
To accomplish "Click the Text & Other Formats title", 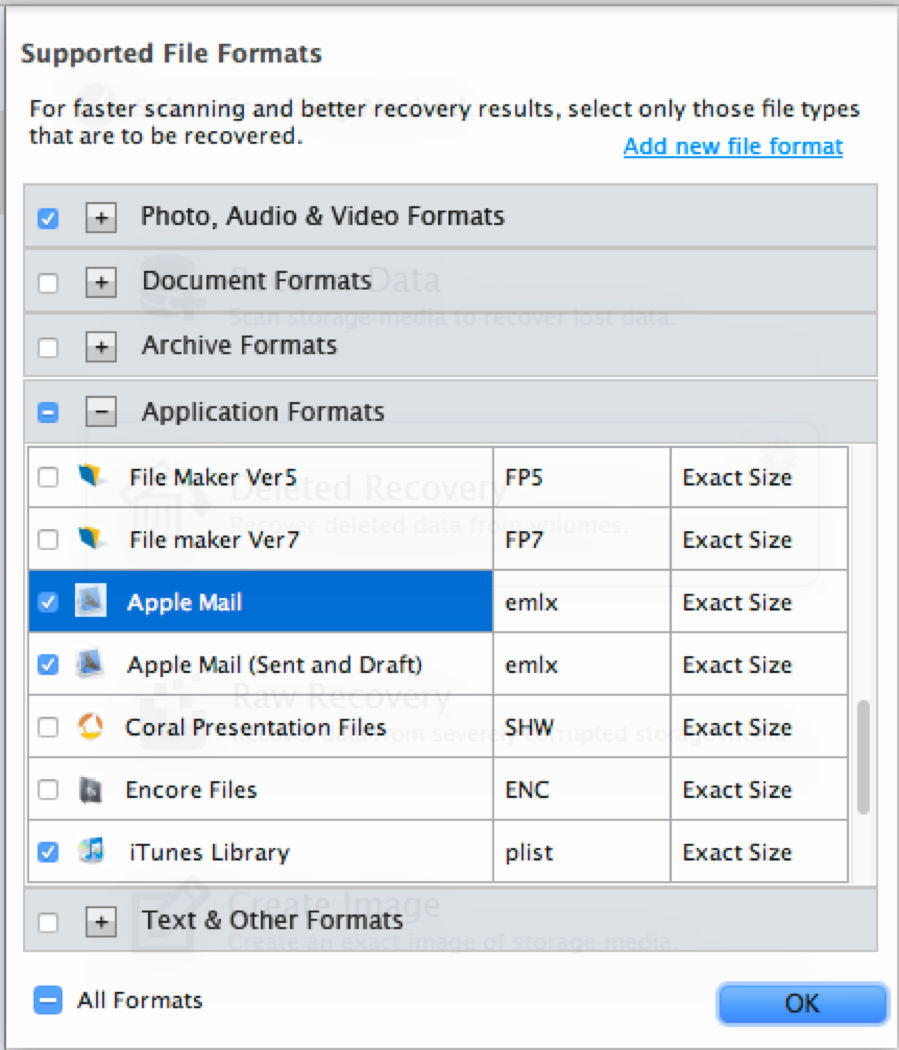I will click(272, 920).
